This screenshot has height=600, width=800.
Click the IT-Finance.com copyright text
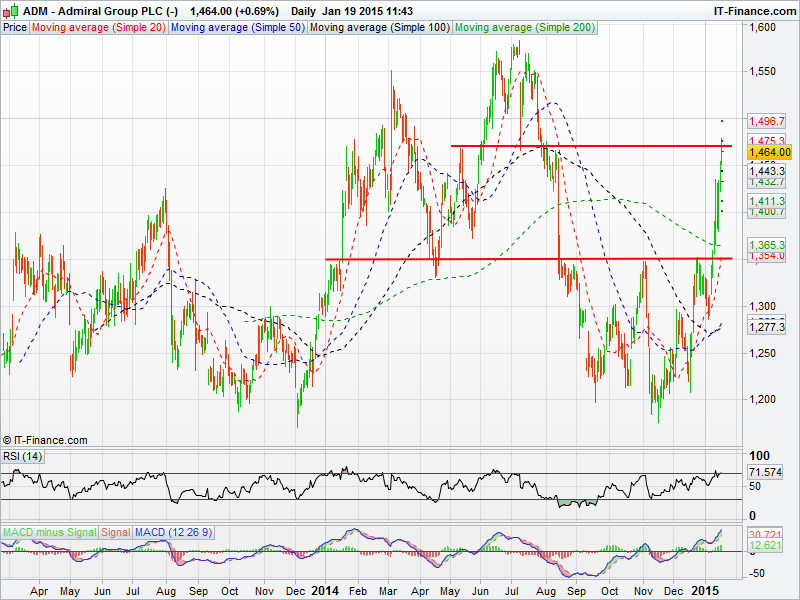point(45,440)
